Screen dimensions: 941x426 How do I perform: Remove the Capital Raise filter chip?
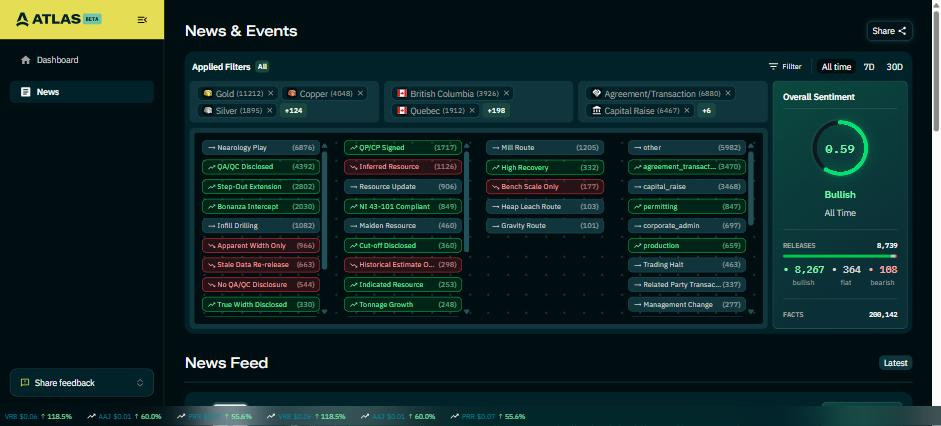[x=687, y=110]
